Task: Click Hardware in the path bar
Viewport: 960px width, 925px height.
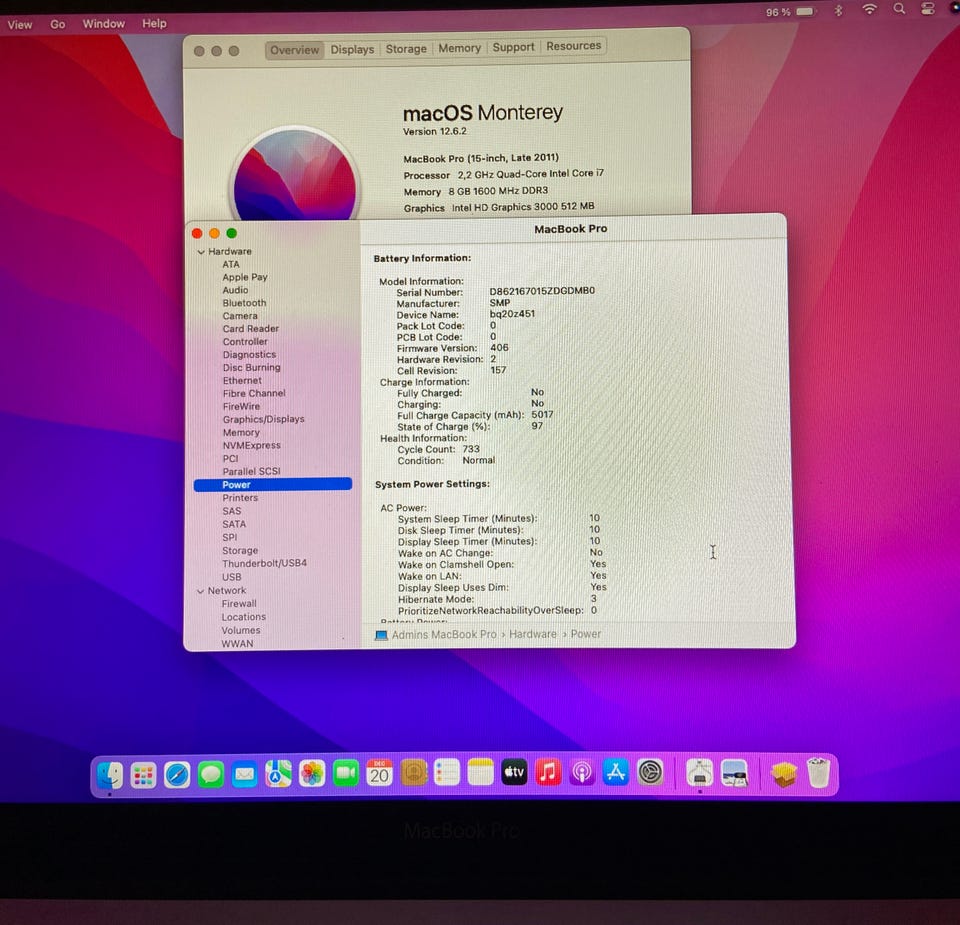Action: pyautogui.click(x=533, y=634)
